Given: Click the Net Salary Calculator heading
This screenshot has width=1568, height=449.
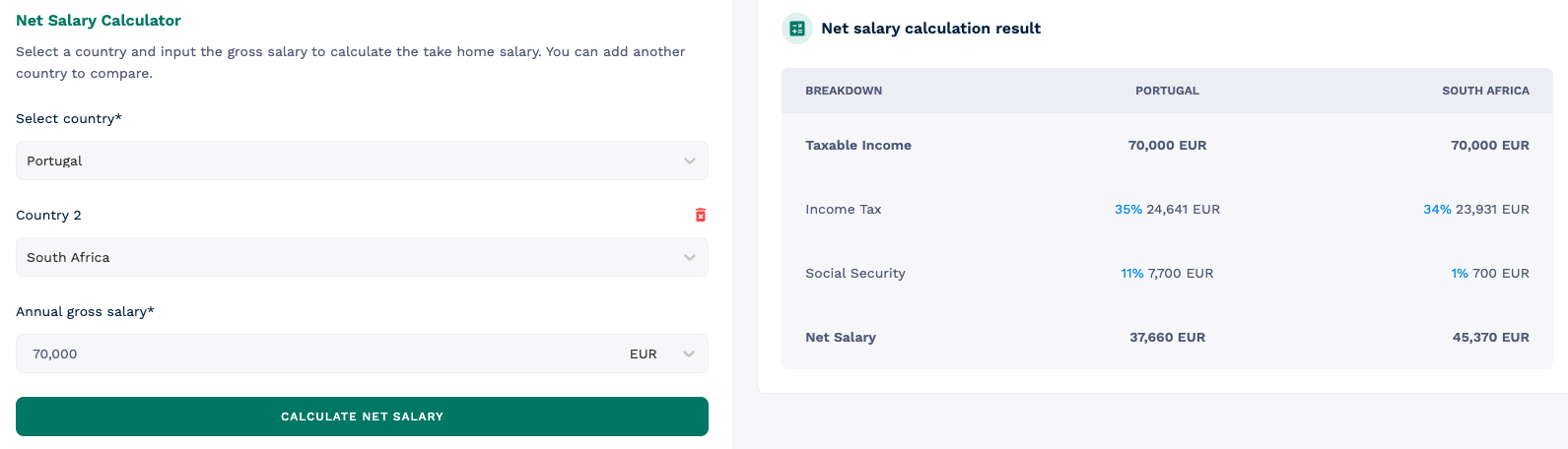Looking at the screenshot, I should coord(99,20).
